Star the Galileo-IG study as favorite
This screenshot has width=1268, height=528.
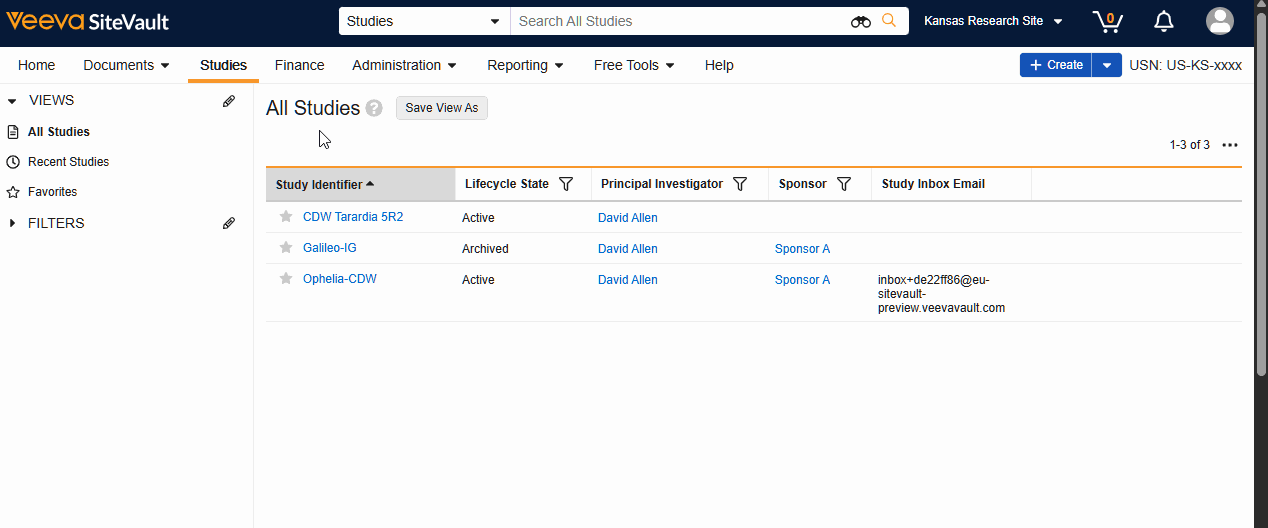tap(286, 248)
